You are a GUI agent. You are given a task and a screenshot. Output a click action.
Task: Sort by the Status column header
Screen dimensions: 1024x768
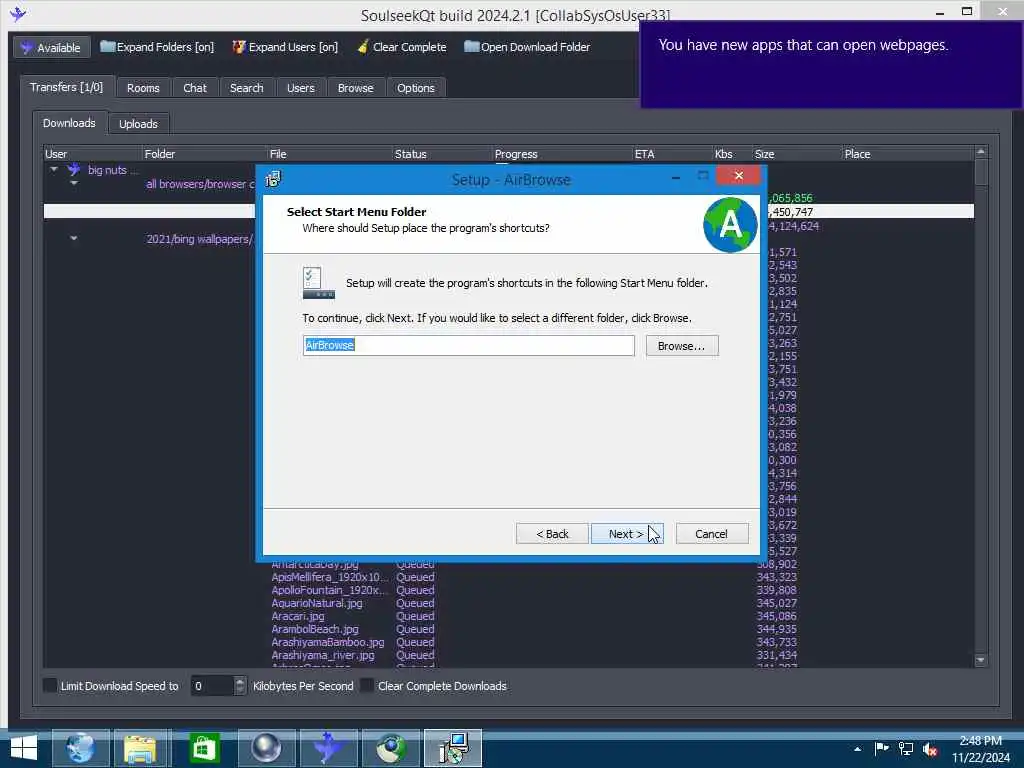click(442, 154)
